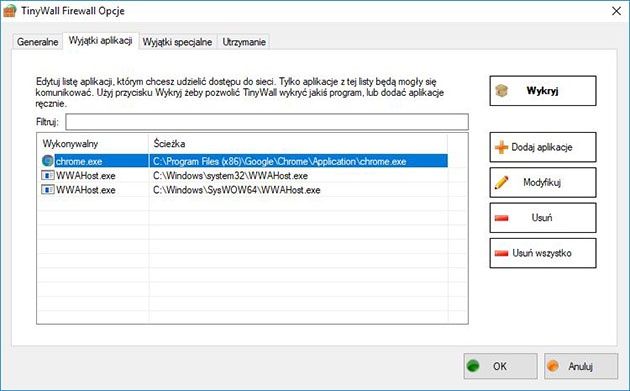Image resolution: width=630 pixels, height=391 pixels.
Task: Open the Utrzymanie tab
Action: point(244,42)
